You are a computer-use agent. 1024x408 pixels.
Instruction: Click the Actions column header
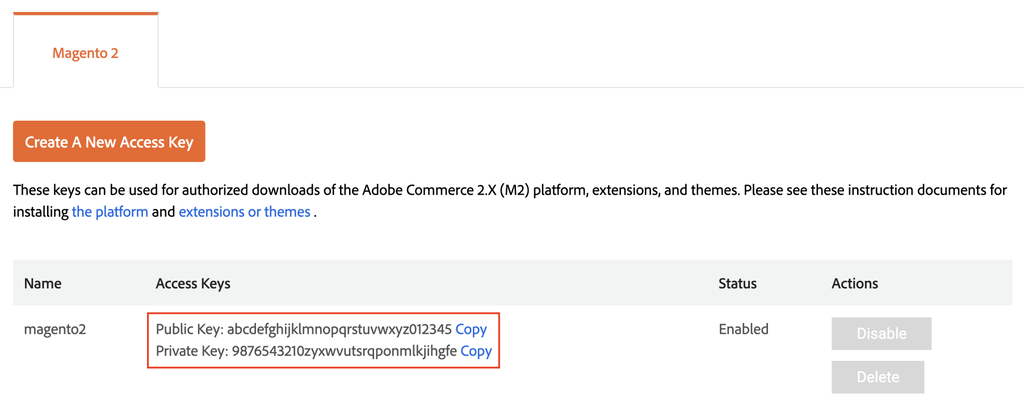pos(855,284)
